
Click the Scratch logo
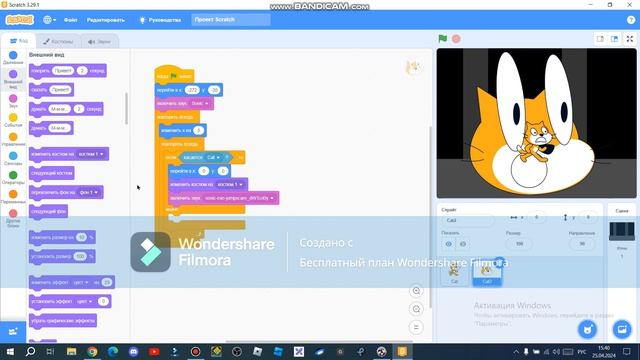tap(19, 20)
